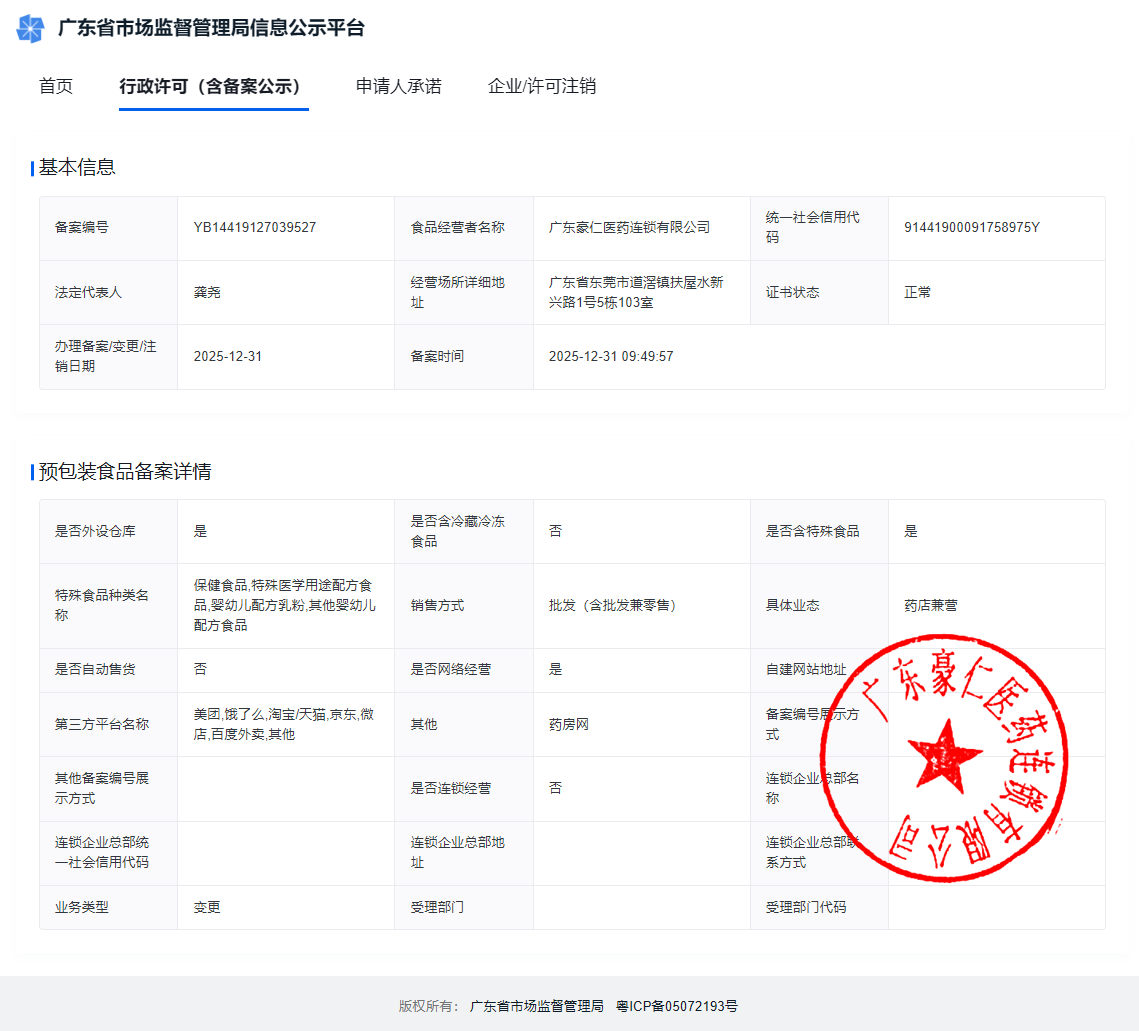Viewport: 1139px width, 1031px height.
Task: Click the footer label 版权所有：
Action: [429, 1006]
